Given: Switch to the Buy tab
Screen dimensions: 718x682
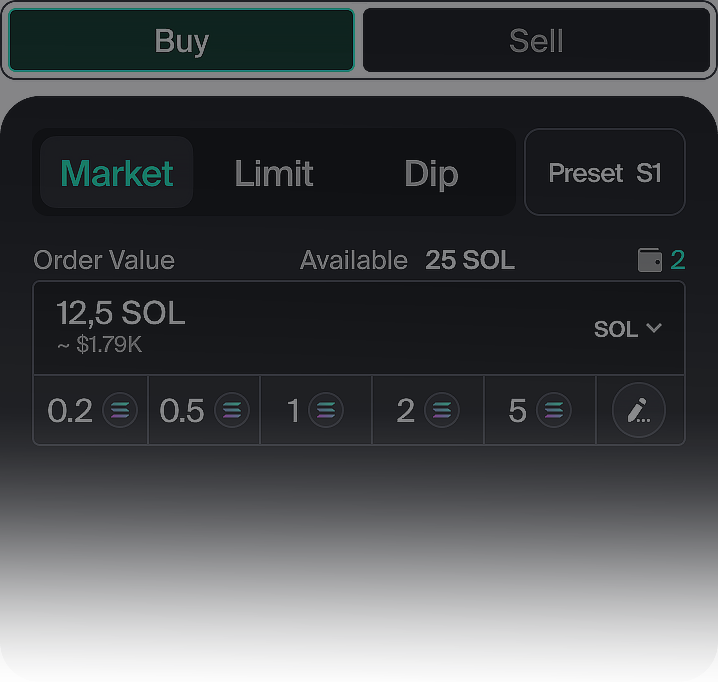Looking at the screenshot, I should coord(181,41).
